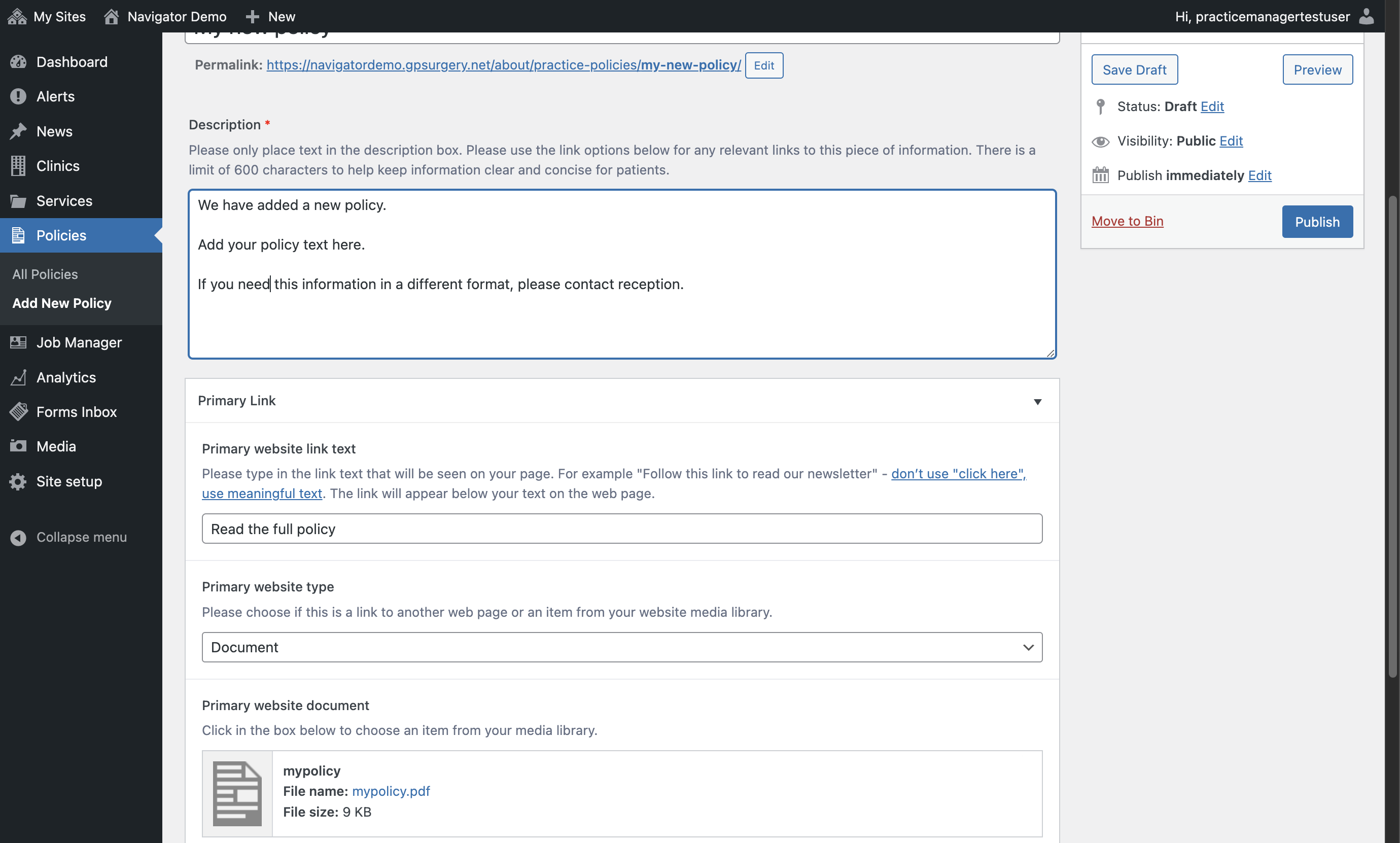The height and width of the screenshot is (843, 1400).
Task: Edit the permalink with Edit button
Action: (764, 65)
